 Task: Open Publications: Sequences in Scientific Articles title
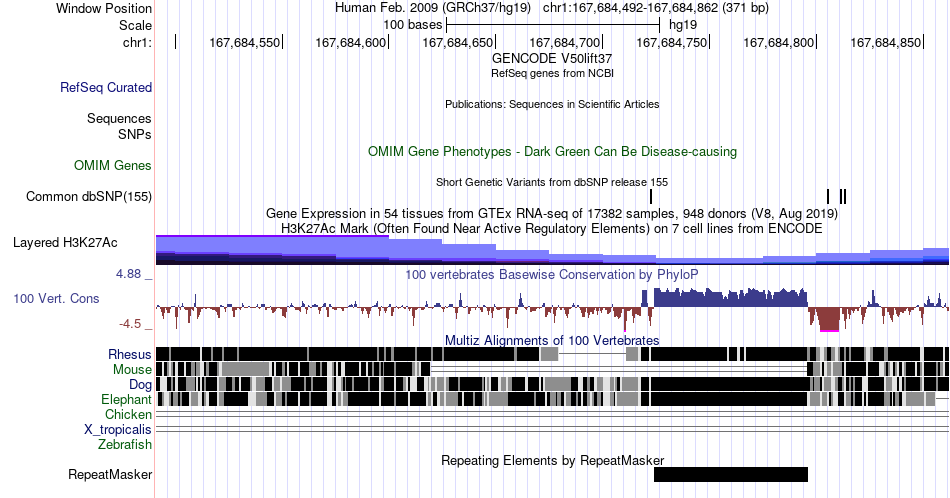pyautogui.click(x=552, y=104)
